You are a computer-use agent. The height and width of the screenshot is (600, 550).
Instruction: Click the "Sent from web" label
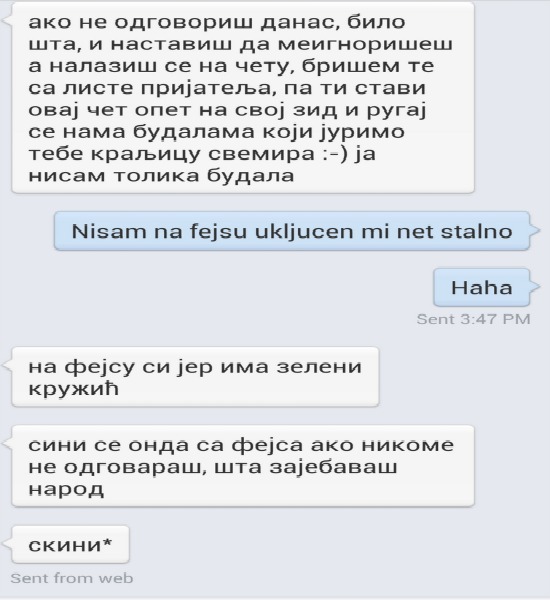tap(72, 578)
